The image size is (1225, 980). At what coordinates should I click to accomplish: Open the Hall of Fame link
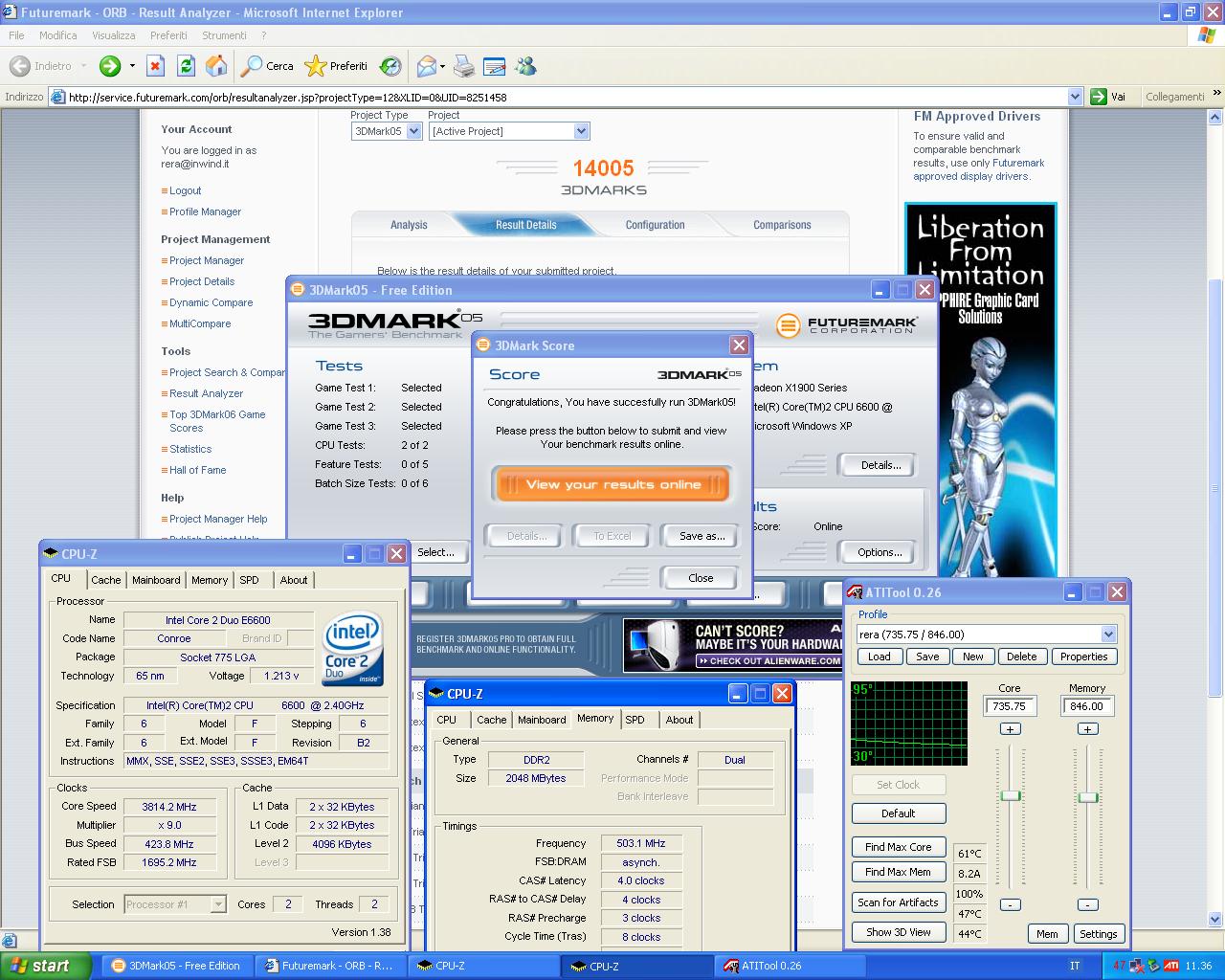pos(198,470)
